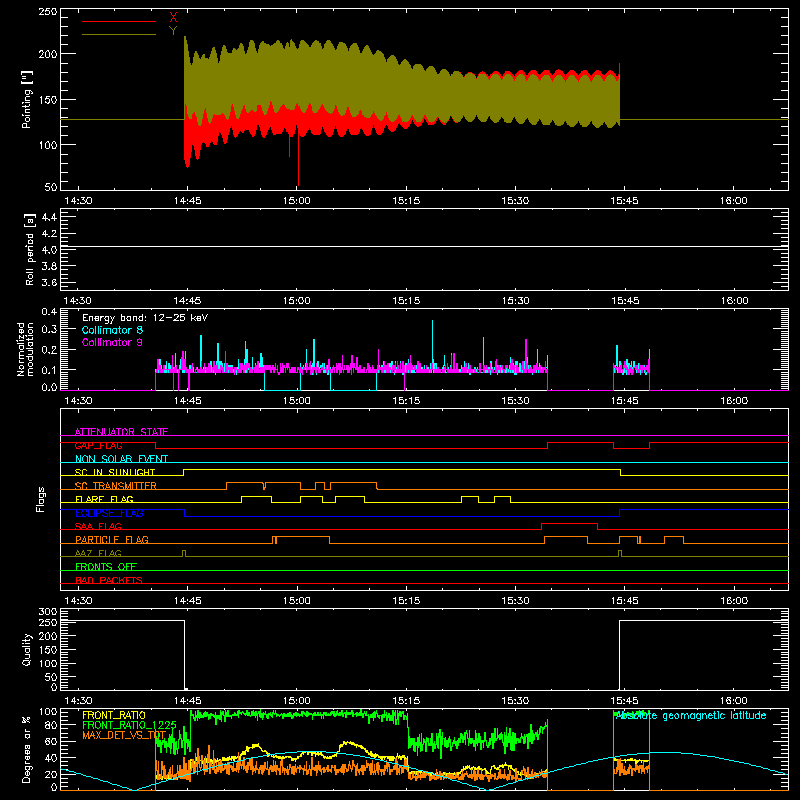The height and width of the screenshot is (800, 800).
Task: Click the SAA_FLAG label
Action: (98, 526)
